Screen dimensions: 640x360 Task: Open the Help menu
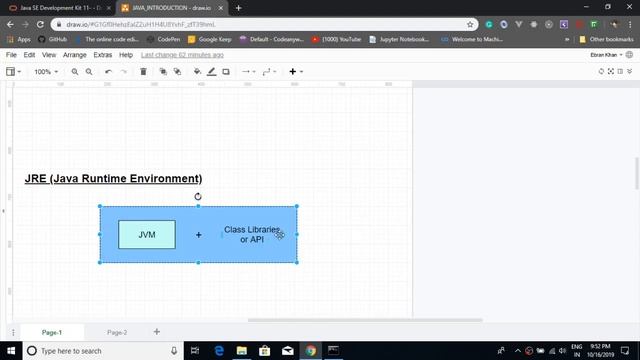coord(126,55)
